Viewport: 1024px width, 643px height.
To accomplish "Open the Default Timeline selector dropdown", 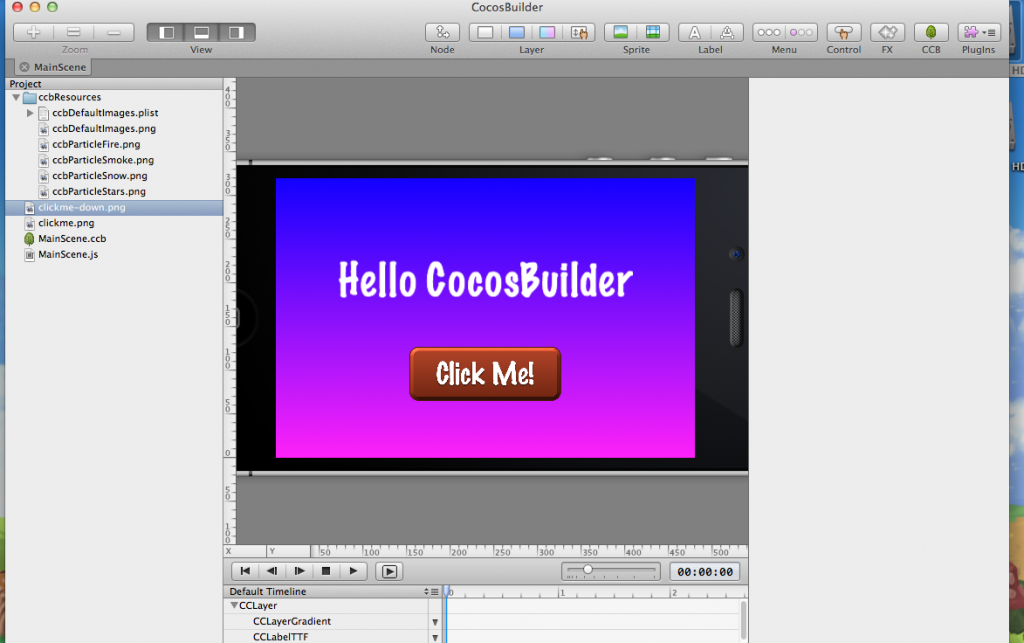I will click(431, 591).
